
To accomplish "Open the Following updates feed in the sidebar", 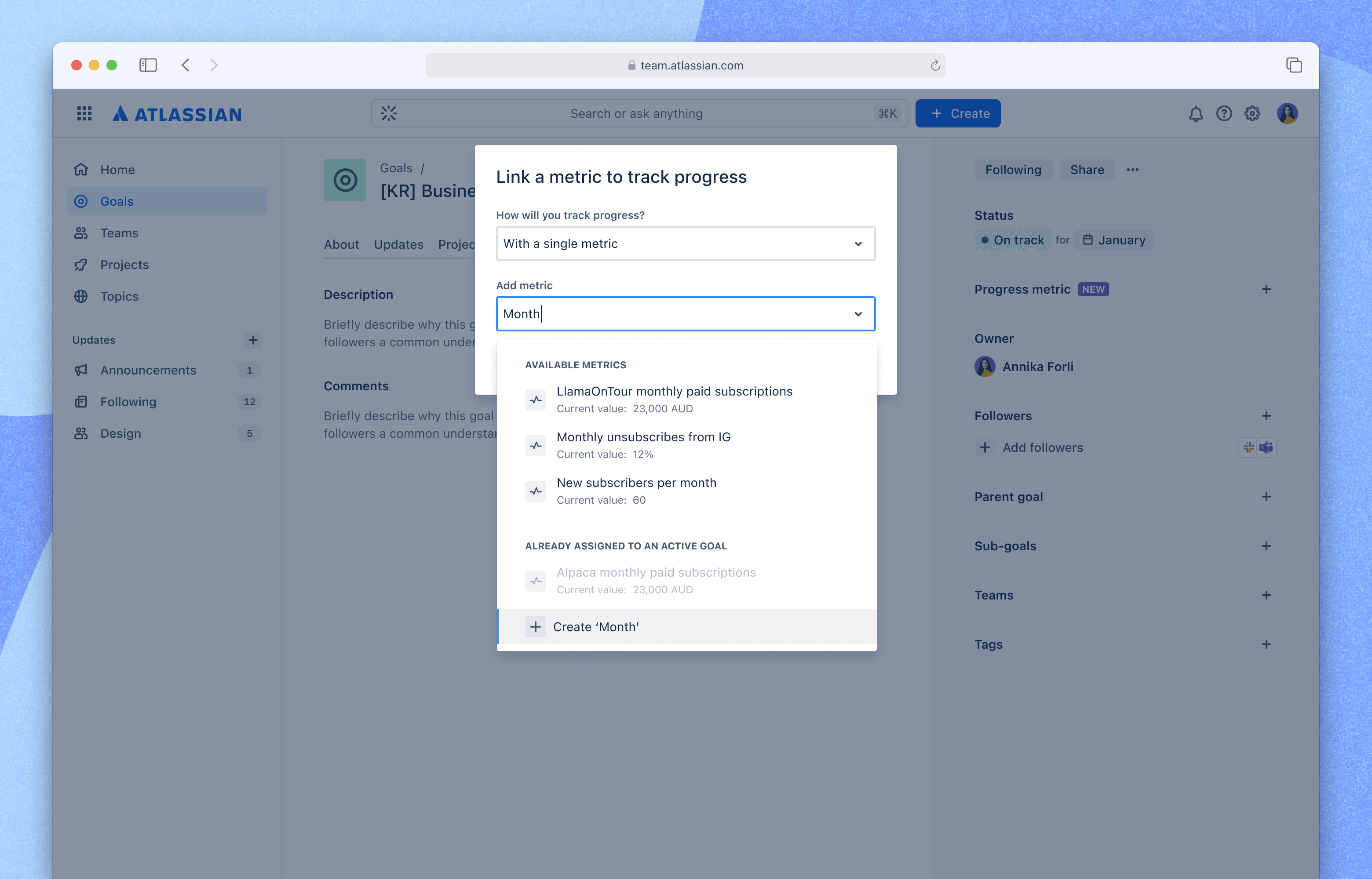I will [167, 402].
